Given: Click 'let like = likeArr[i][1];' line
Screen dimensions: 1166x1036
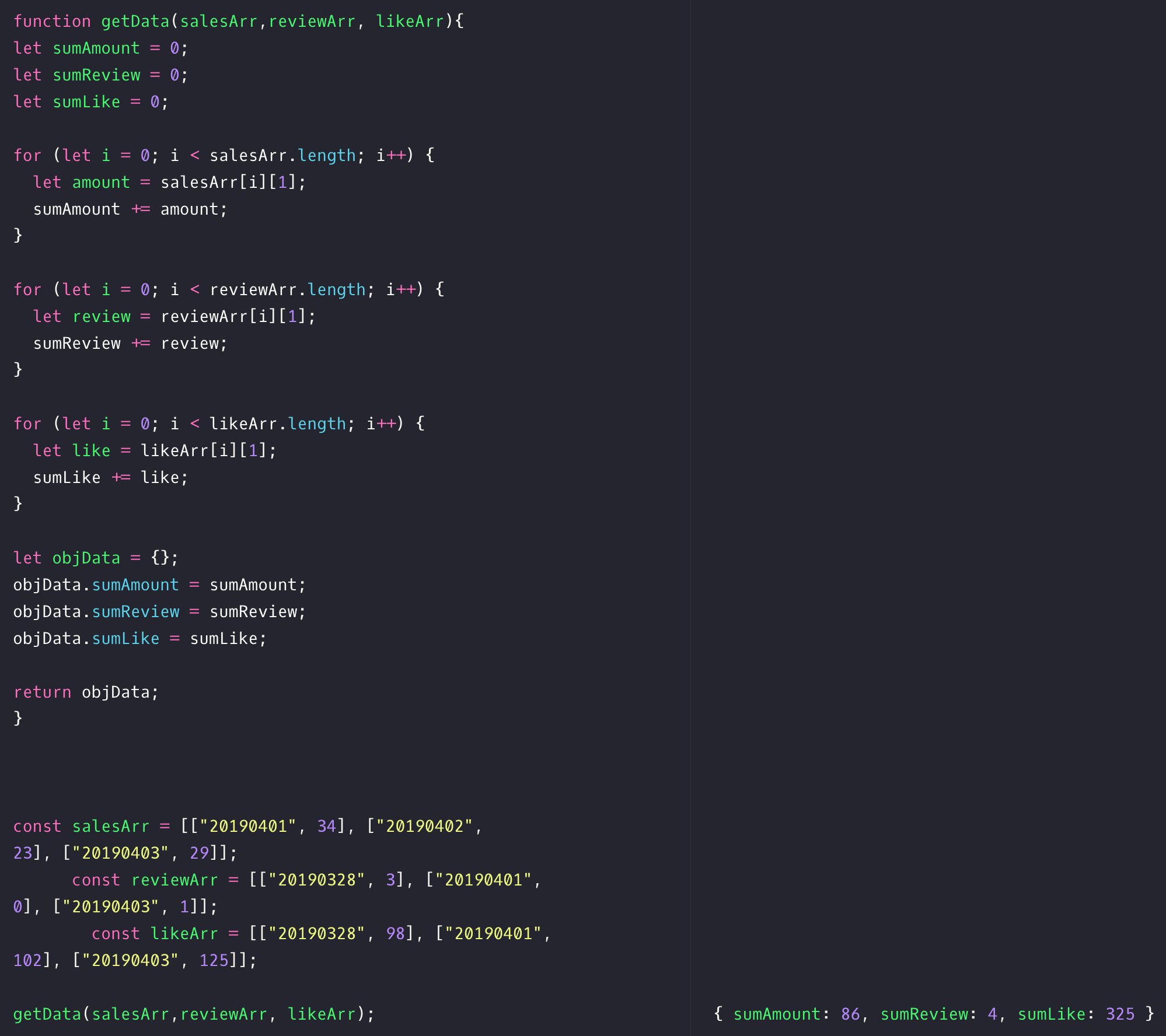Looking at the screenshot, I should click(155, 451).
